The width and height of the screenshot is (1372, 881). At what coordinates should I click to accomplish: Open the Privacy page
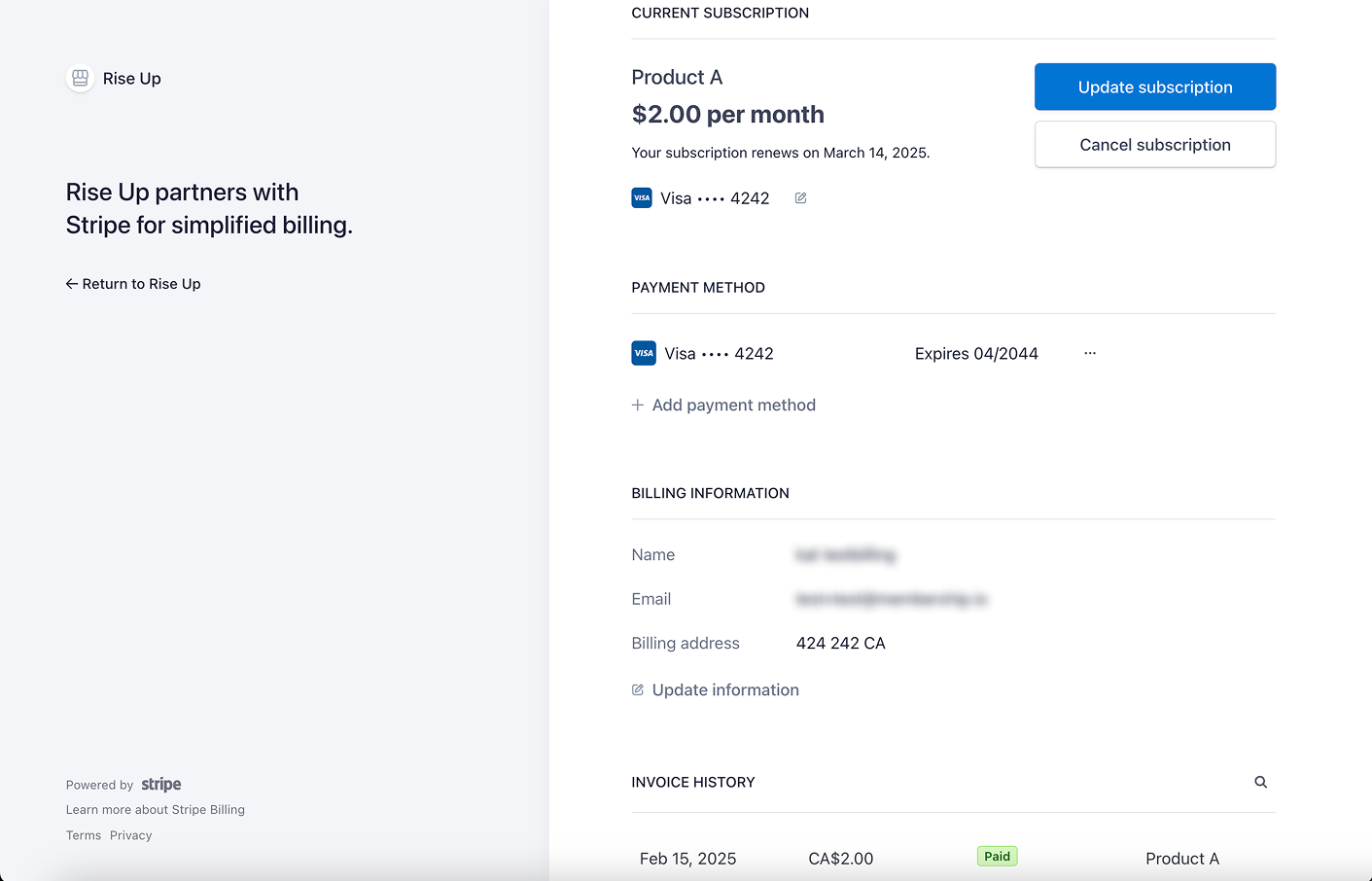point(130,834)
